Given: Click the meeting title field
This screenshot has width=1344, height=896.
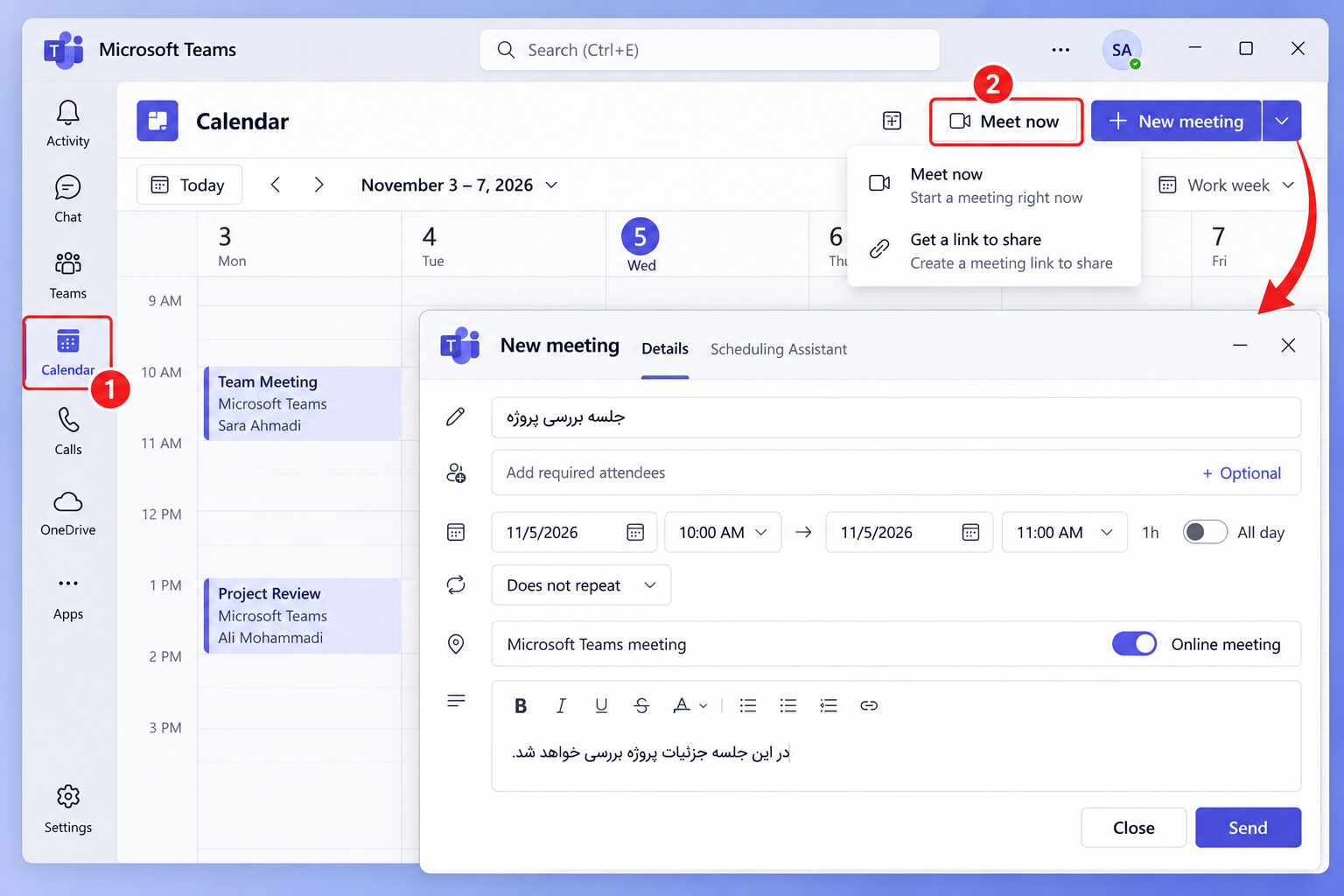Looking at the screenshot, I should click(896, 417).
